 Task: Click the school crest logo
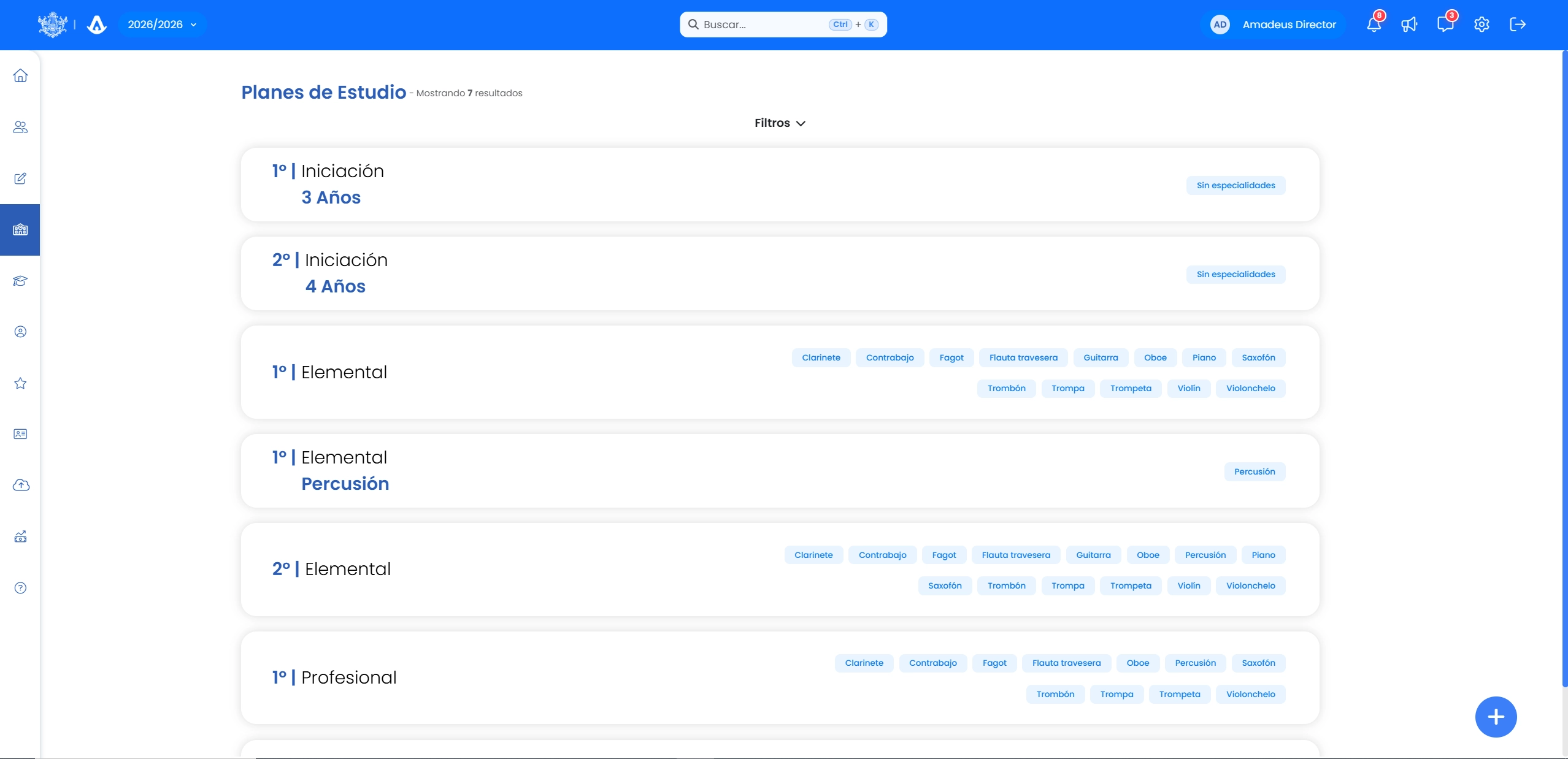(53, 25)
